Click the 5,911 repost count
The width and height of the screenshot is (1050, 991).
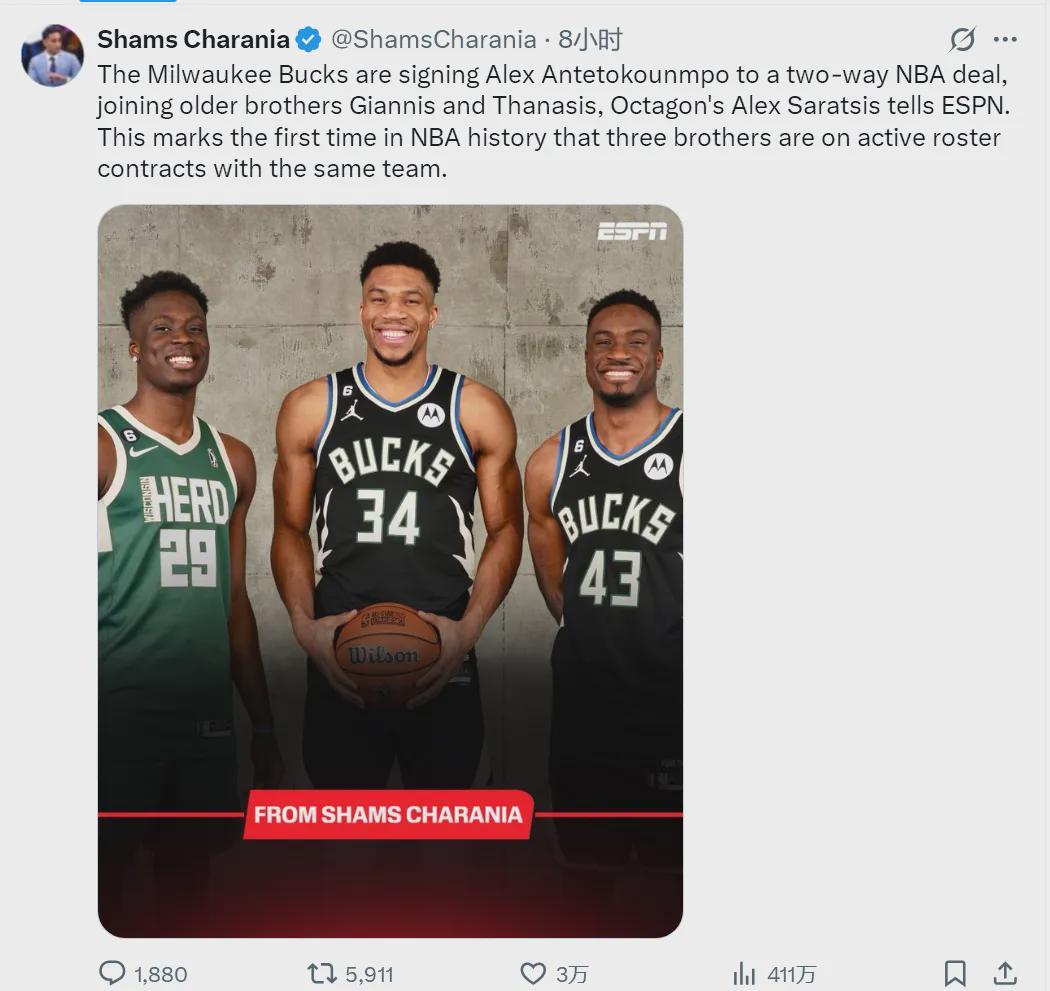click(x=368, y=973)
